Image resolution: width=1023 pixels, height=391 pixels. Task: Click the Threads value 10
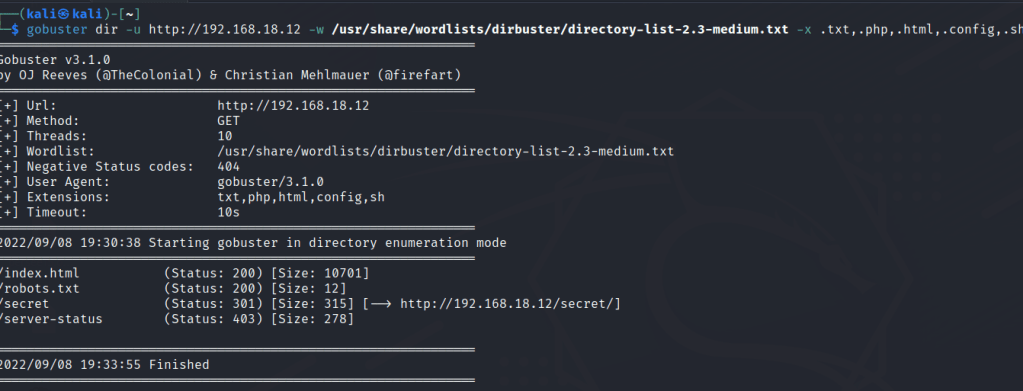[224, 136]
